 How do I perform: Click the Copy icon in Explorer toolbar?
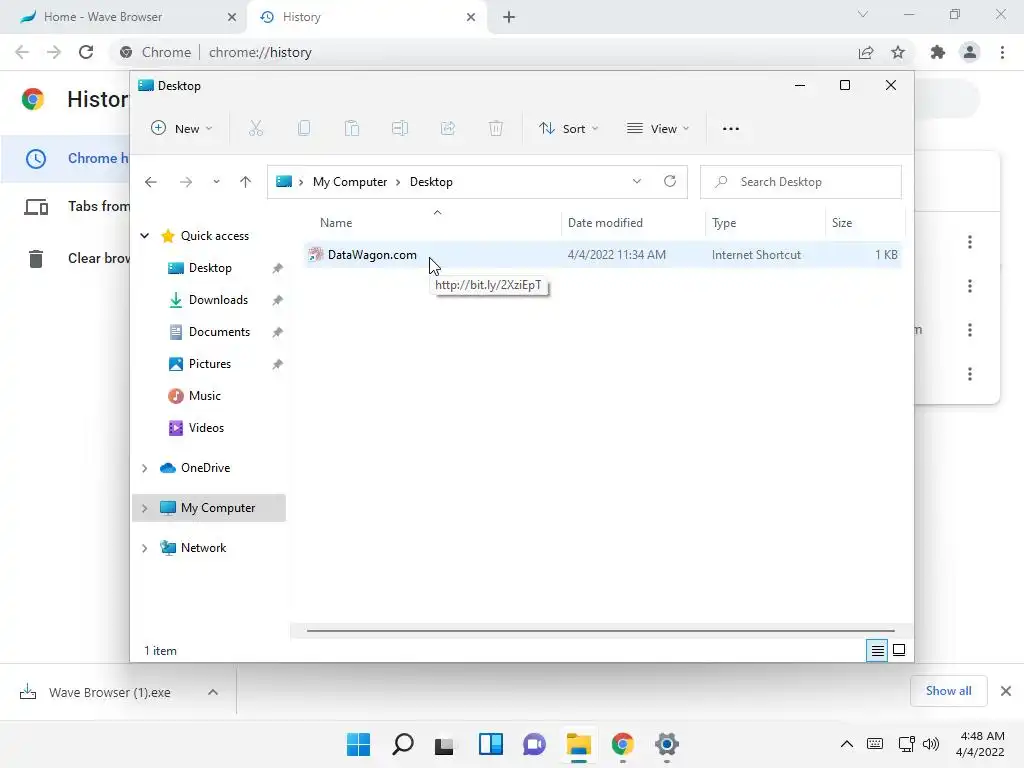coord(304,129)
